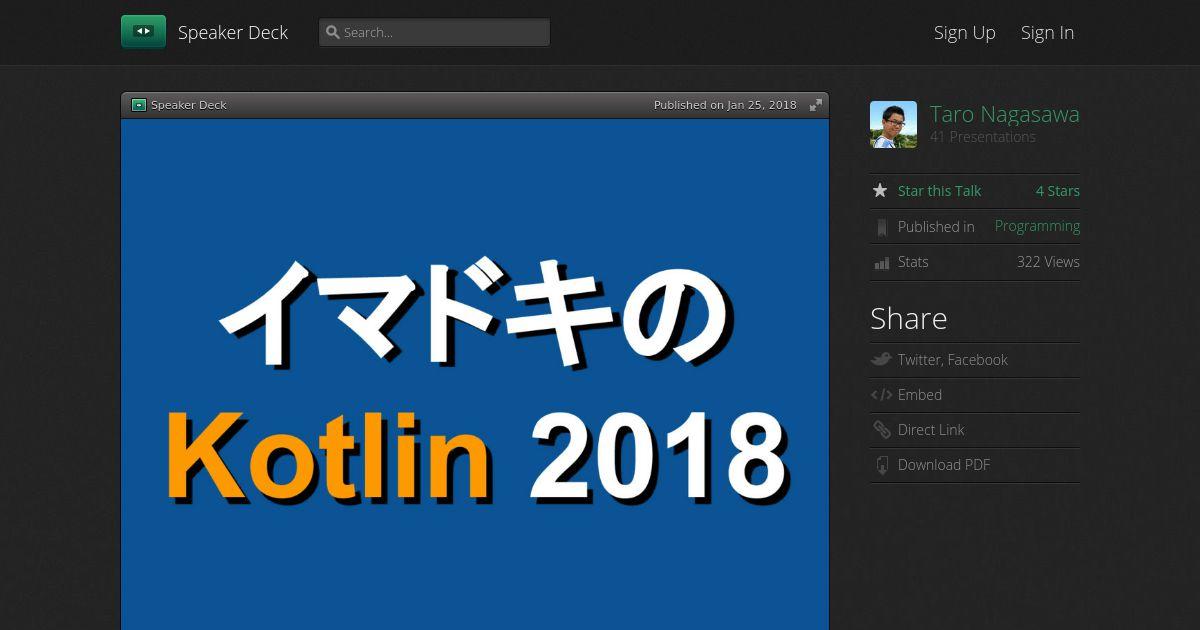Open Taro Nagasawa's avatar picture

click(x=893, y=124)
